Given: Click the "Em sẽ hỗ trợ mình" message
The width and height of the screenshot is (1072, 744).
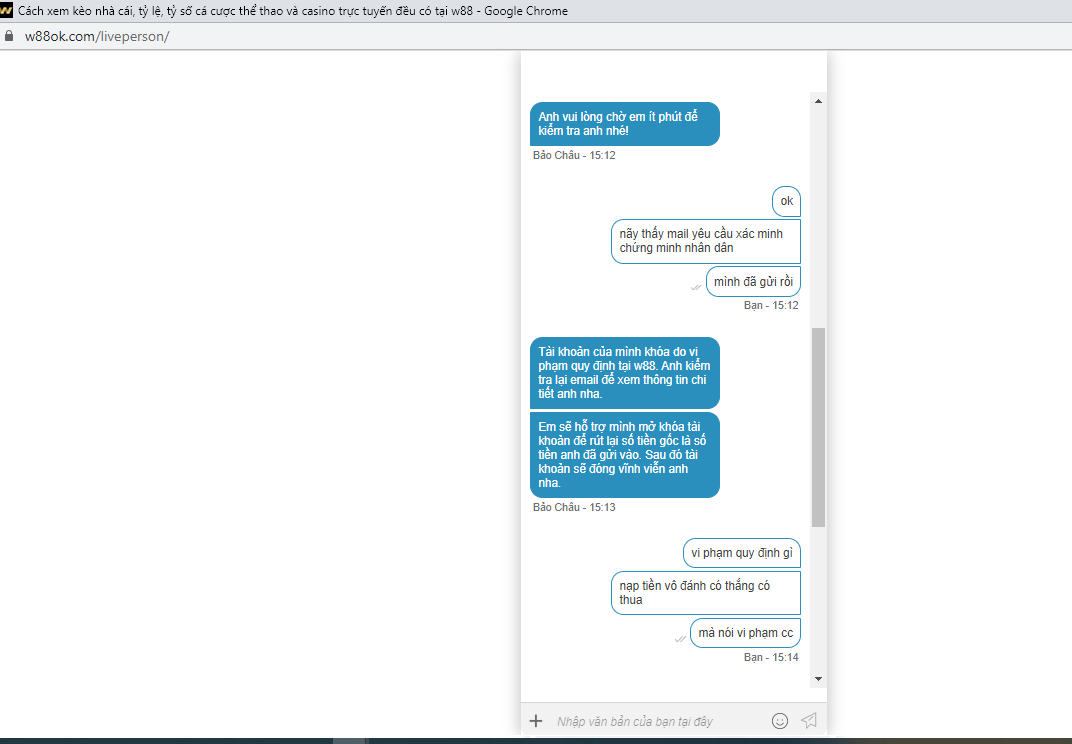Looking at the screenshot, I should click(624, 454).
